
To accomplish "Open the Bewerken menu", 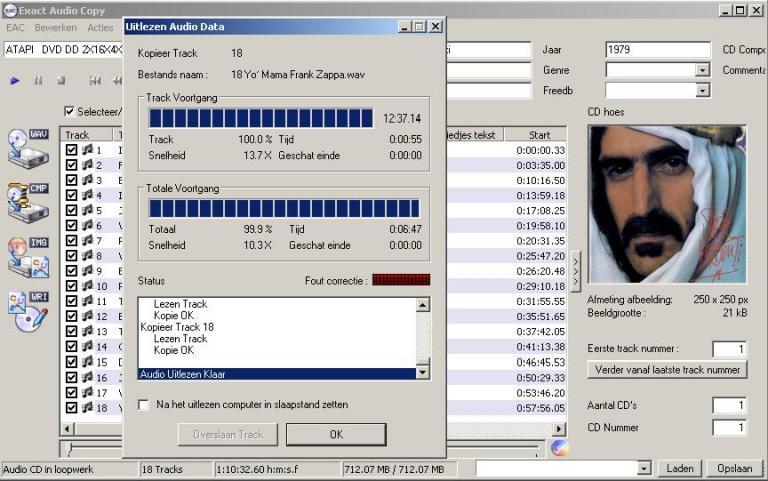I will click(x=56, y=28).
